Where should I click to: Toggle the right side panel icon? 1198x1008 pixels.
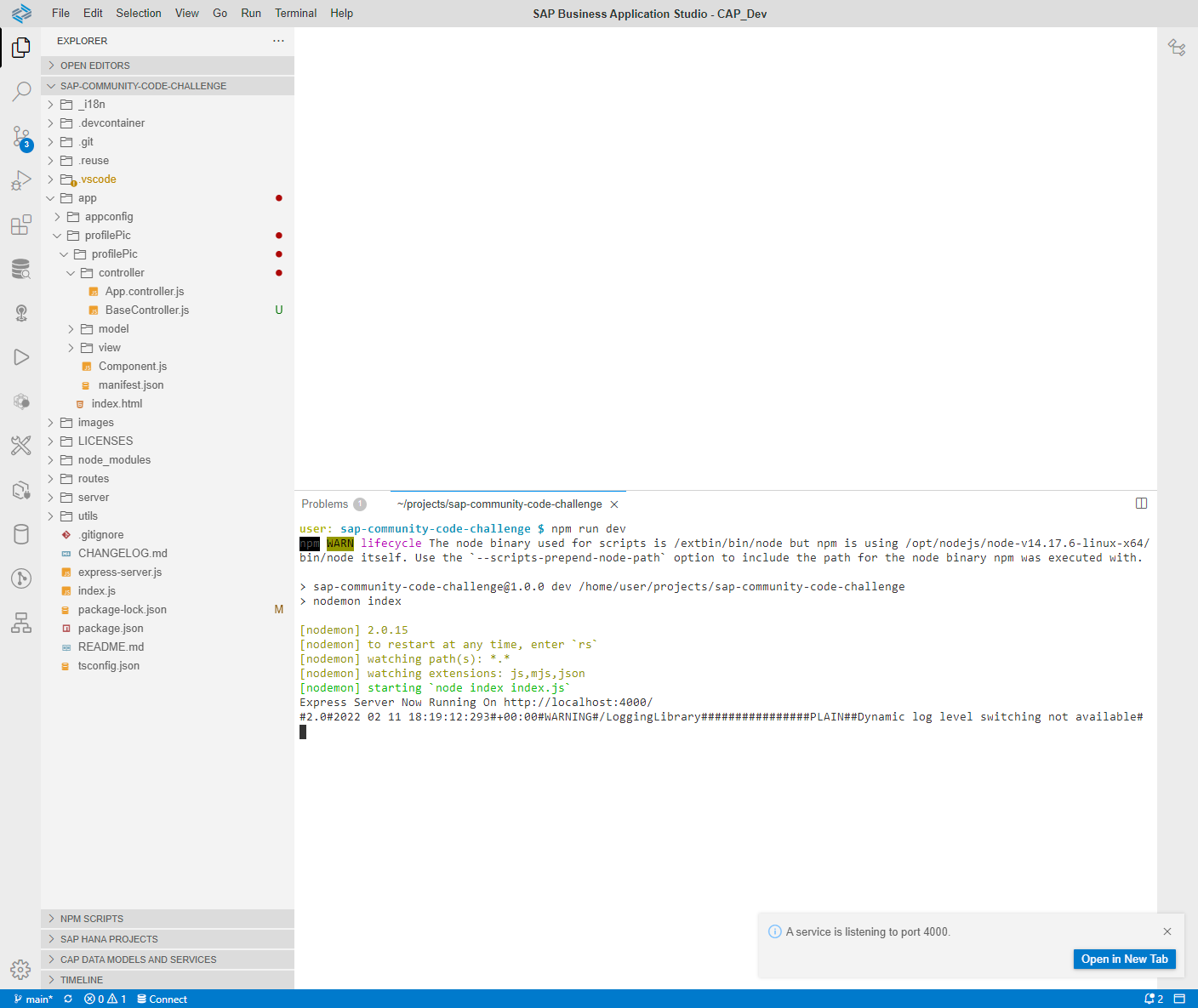coord(1177,48)
